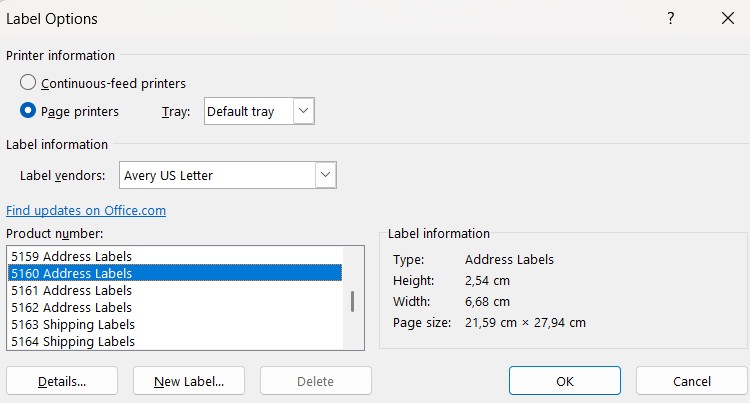Close the Label Options dialog

coord(727,18)
